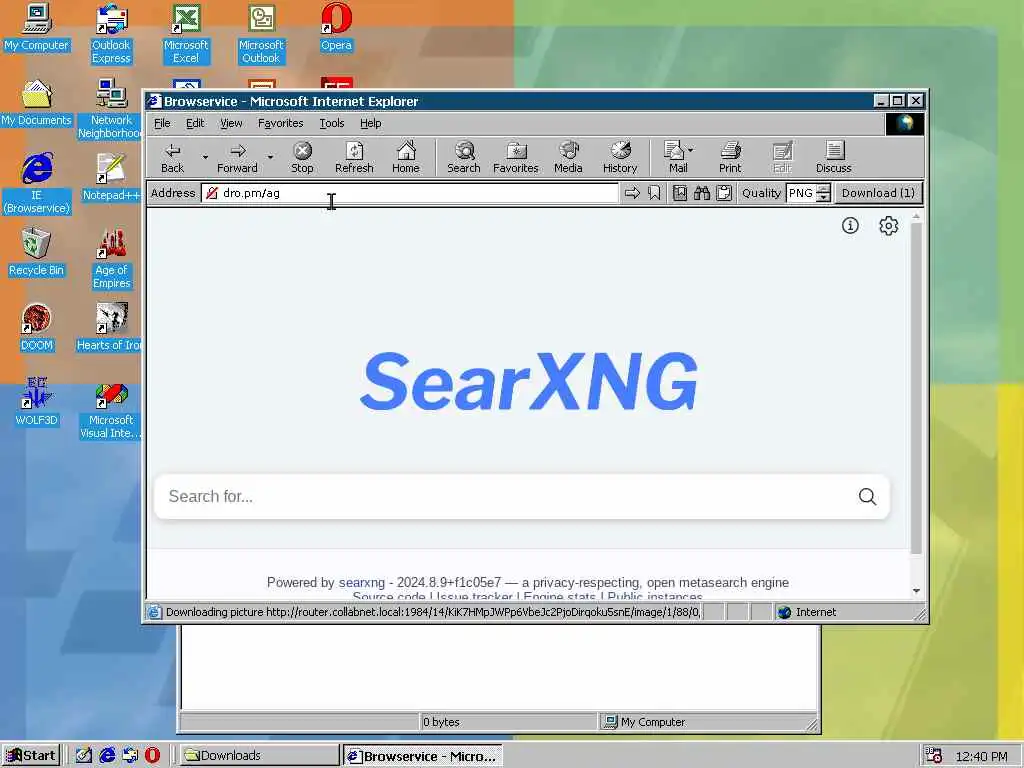Image resolution: width=1024 pixels, height=768 pixels.
Task: Select the Age of Empires desktop shortcut
Action: 111,259
